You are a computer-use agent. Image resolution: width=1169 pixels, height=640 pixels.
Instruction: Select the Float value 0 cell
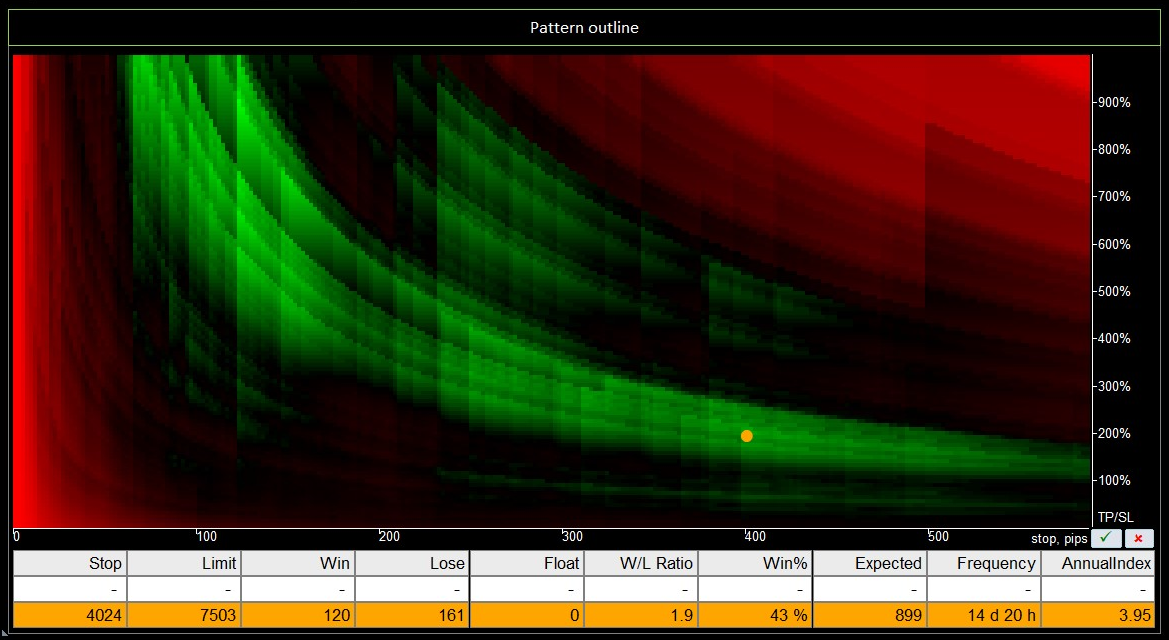(x=527, y=615)
